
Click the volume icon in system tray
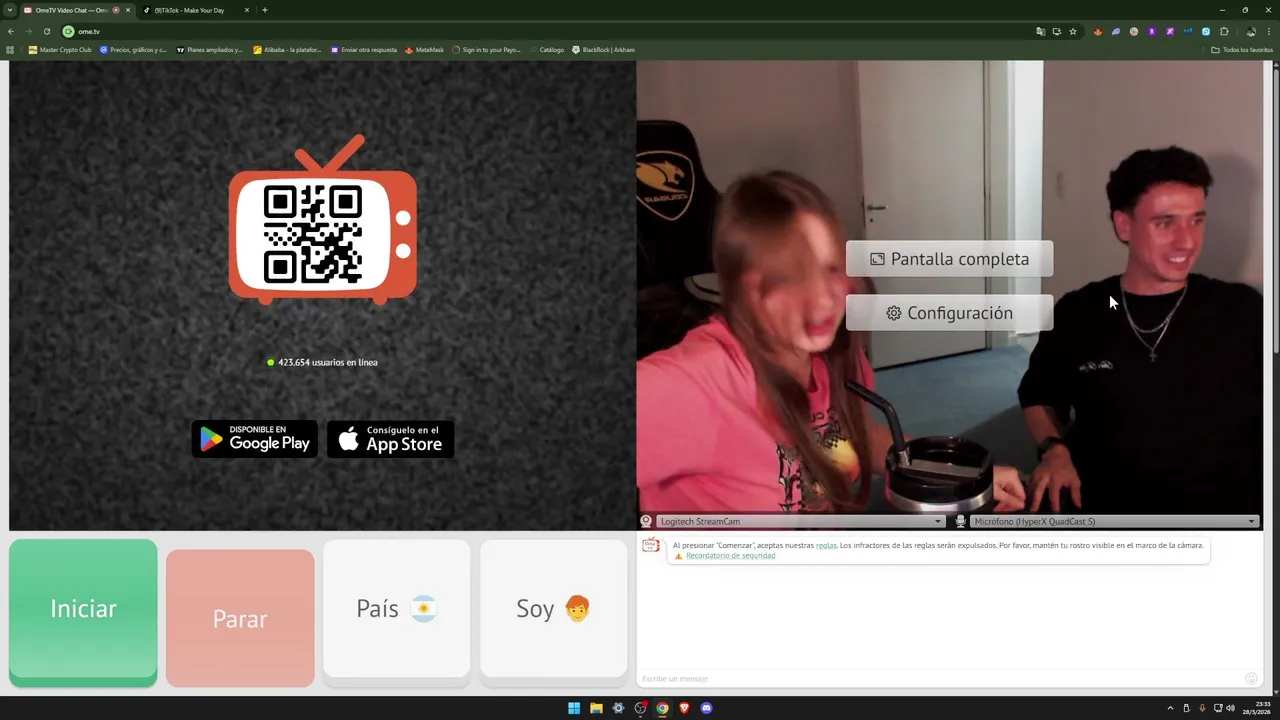click(1231, 708)
